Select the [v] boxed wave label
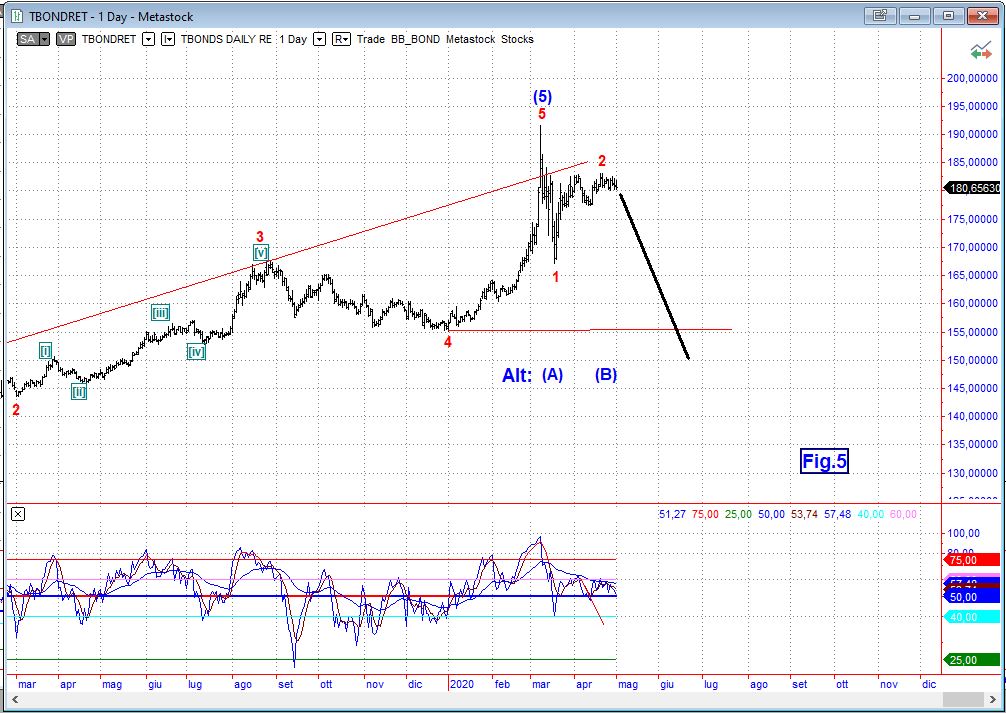1006x713 pixels. click(260, 252)
